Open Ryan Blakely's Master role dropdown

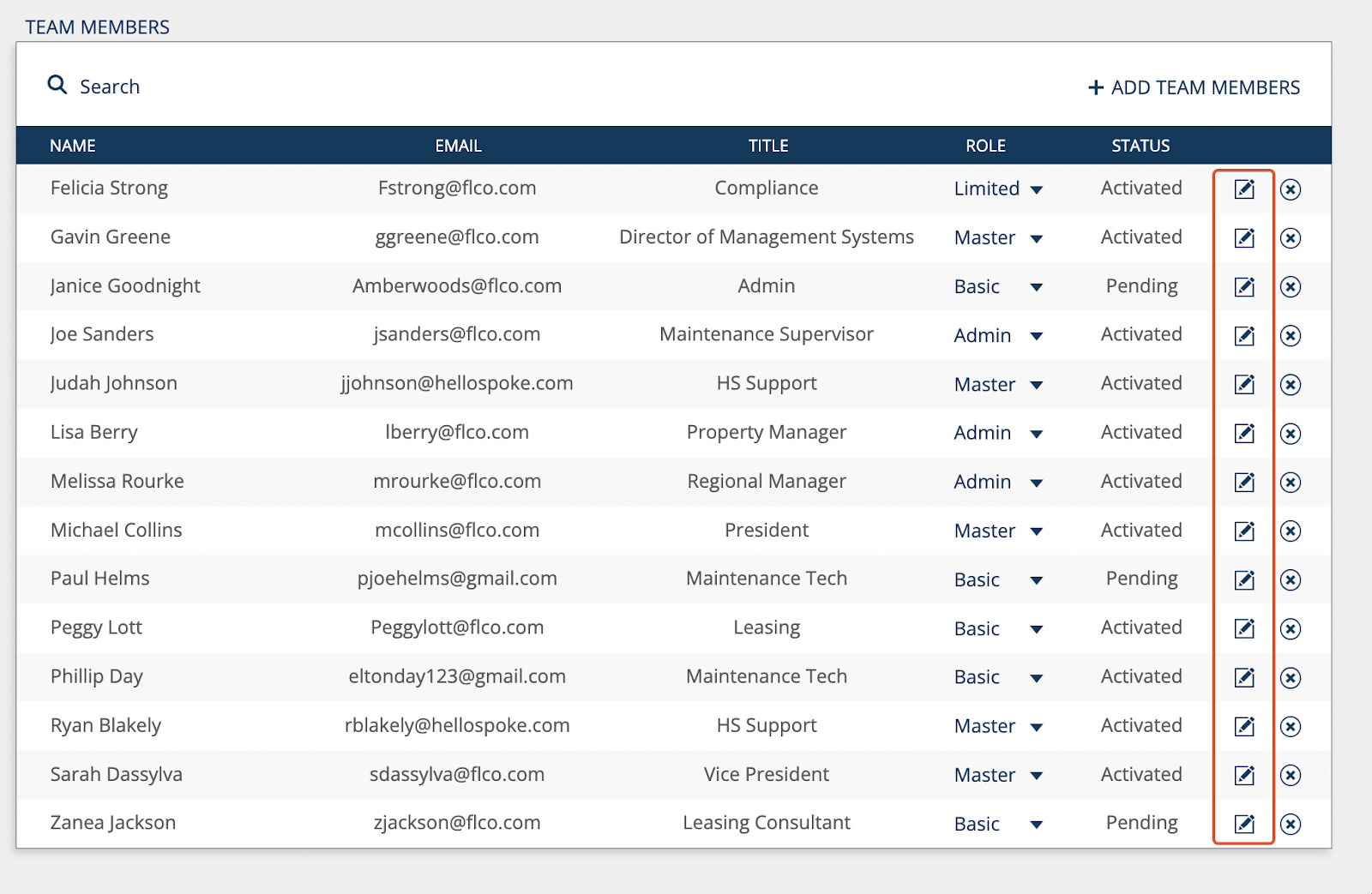coord(998,726)
